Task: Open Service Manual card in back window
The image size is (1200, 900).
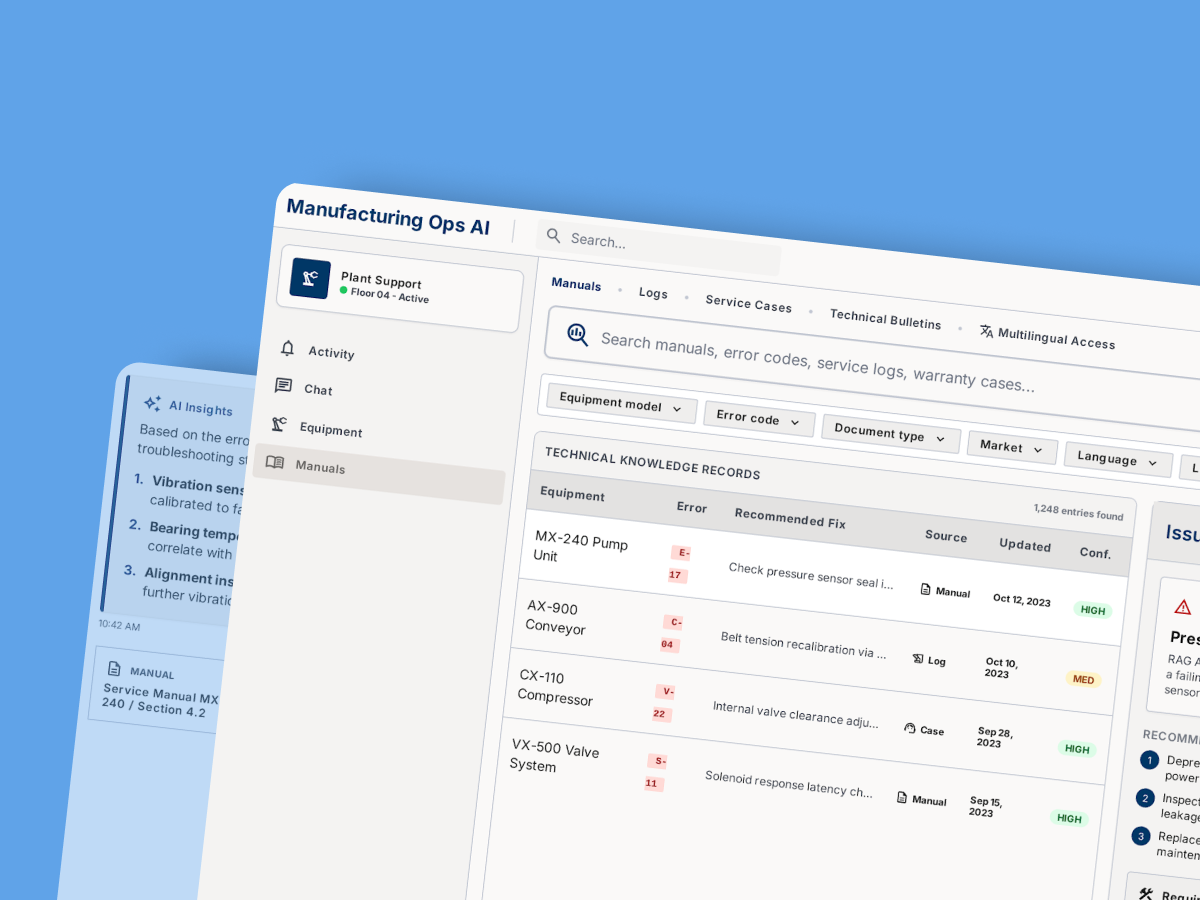Action: (x=158, y=688)
